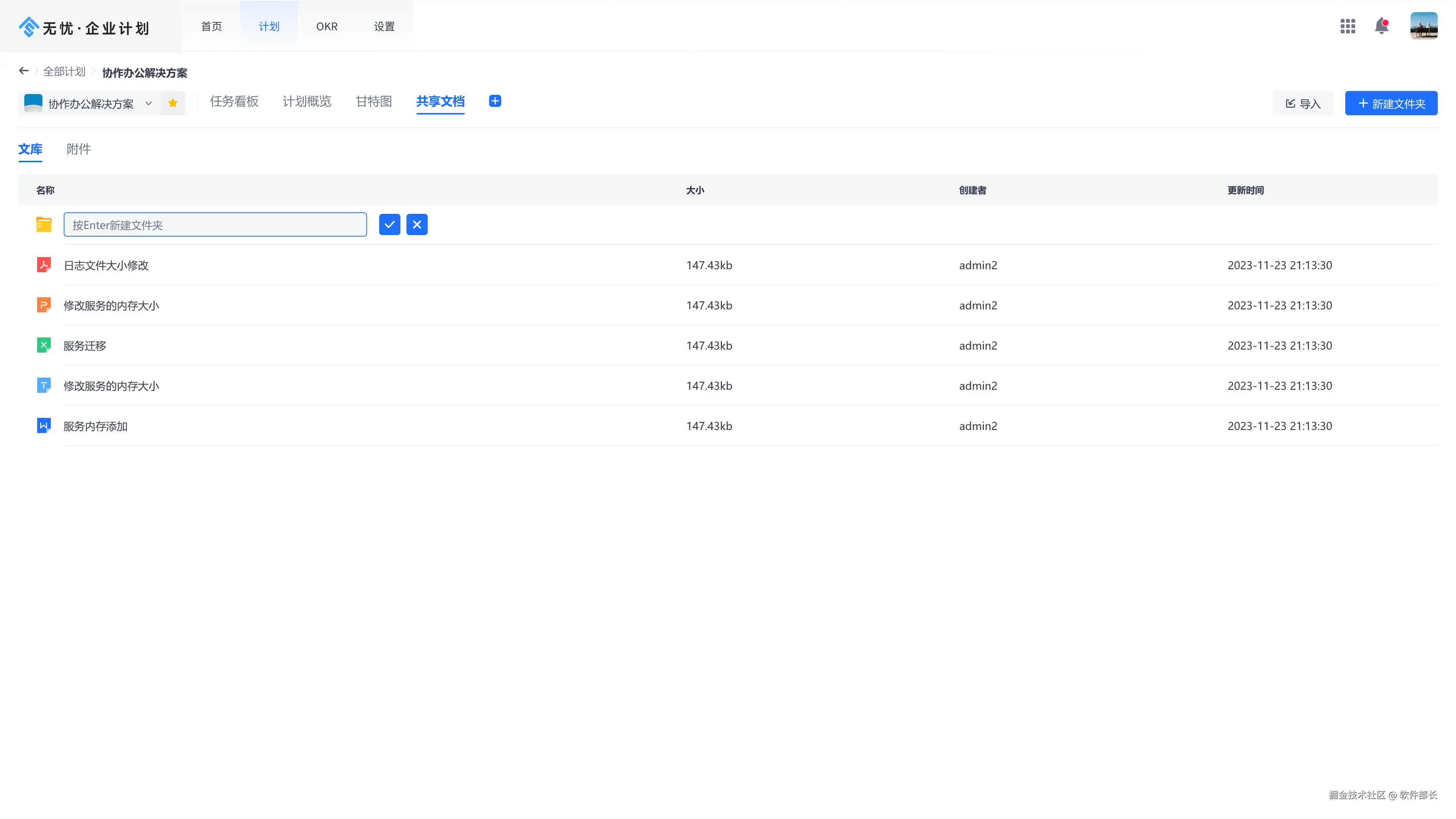This screenshot has height=819, width=1456.
Task: Toggle the favorite star for 协作办公解决方案
Action: coord(173,103)
